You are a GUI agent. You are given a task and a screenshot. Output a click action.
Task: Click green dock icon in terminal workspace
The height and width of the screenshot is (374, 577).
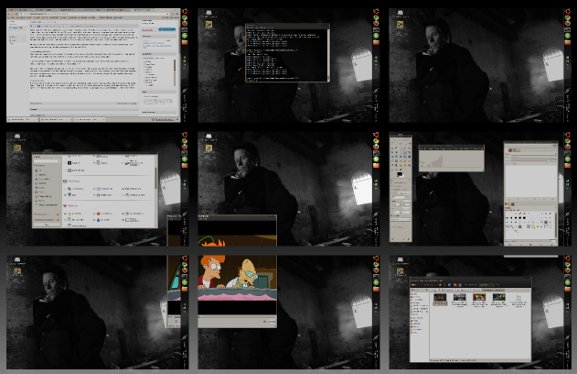[x=376, y=36]
